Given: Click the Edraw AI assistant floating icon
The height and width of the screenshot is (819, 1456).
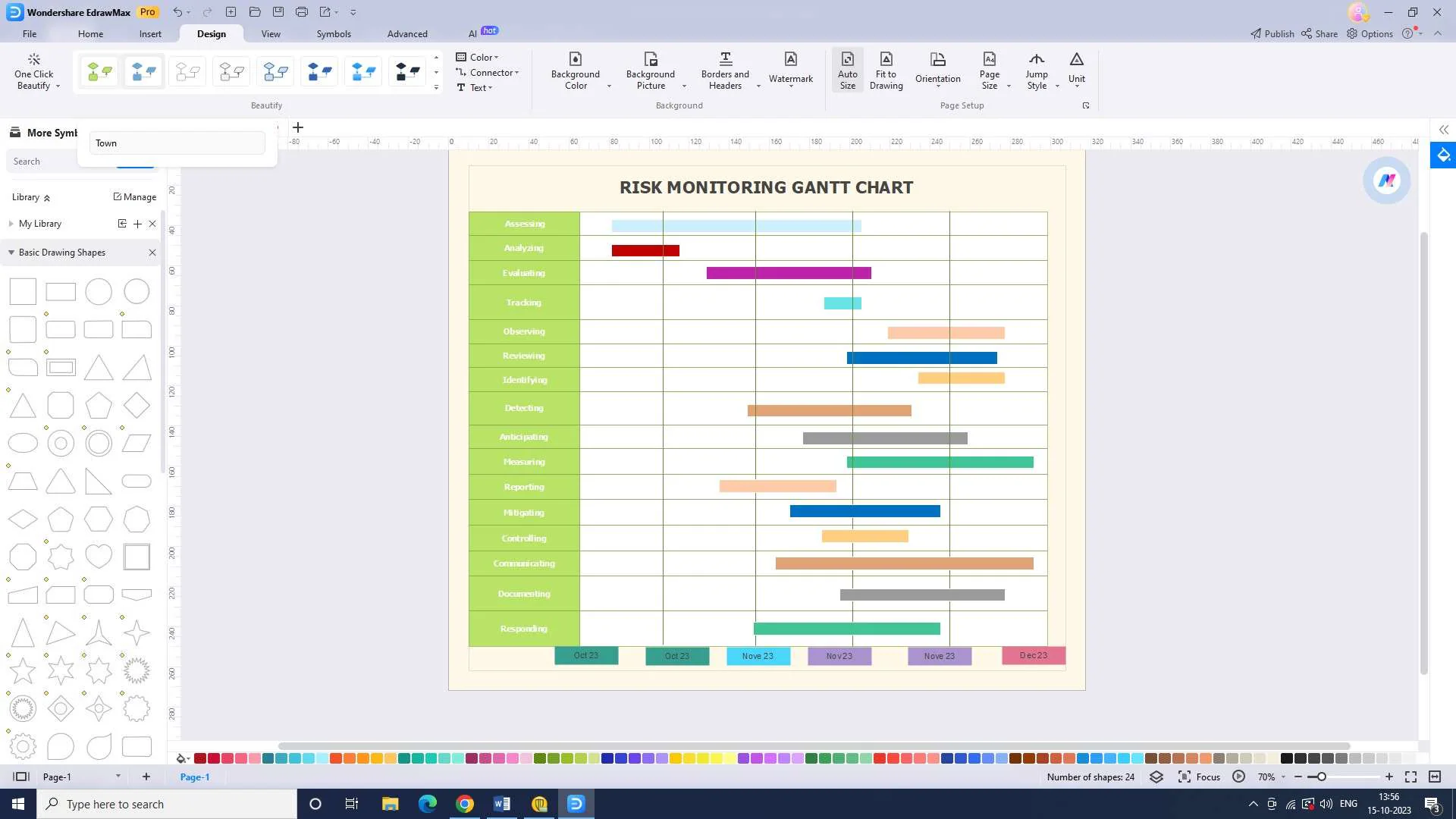Looking at the screenshot, I should tap(1386, 180).
